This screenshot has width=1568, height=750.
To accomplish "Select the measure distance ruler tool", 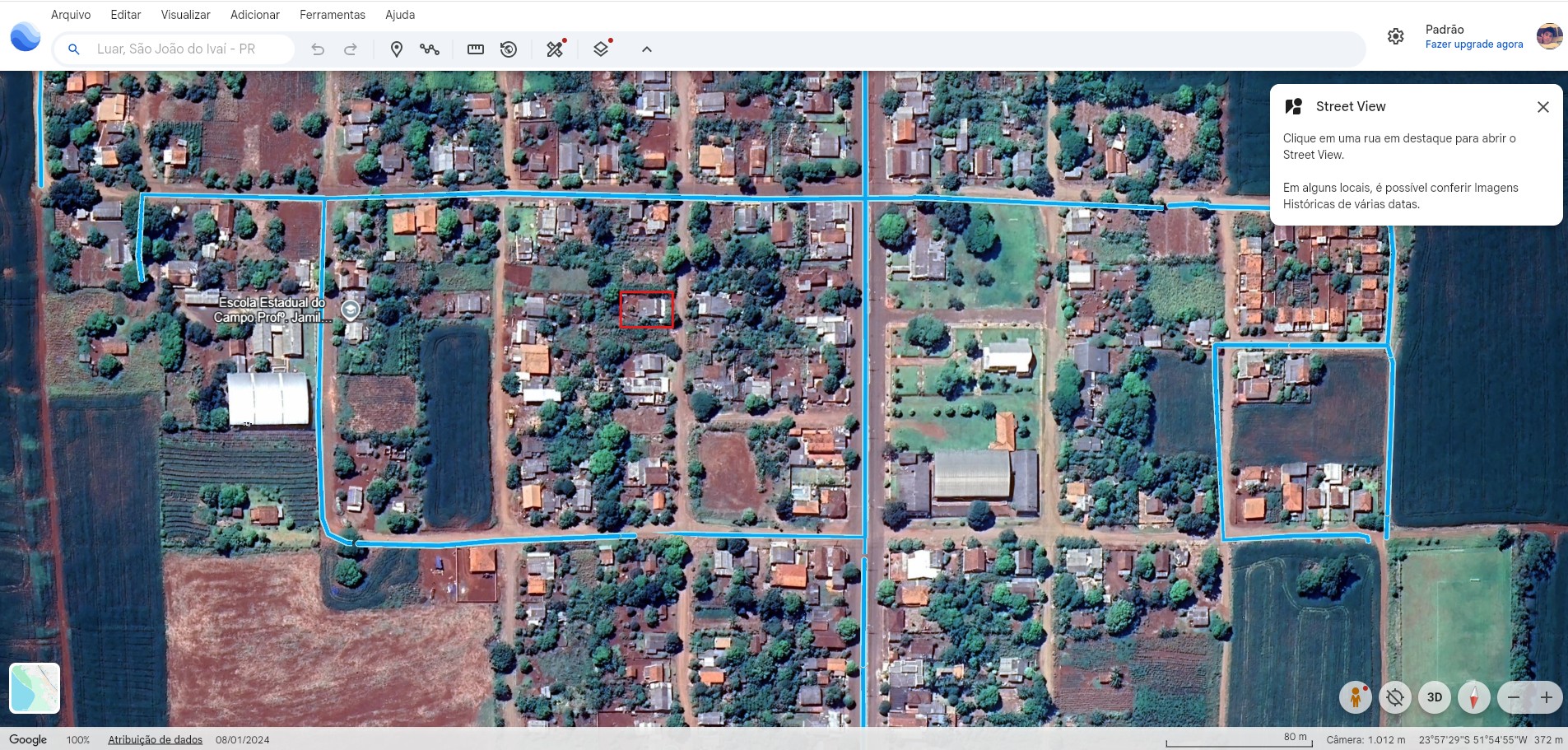I will (x=476, y=49).
